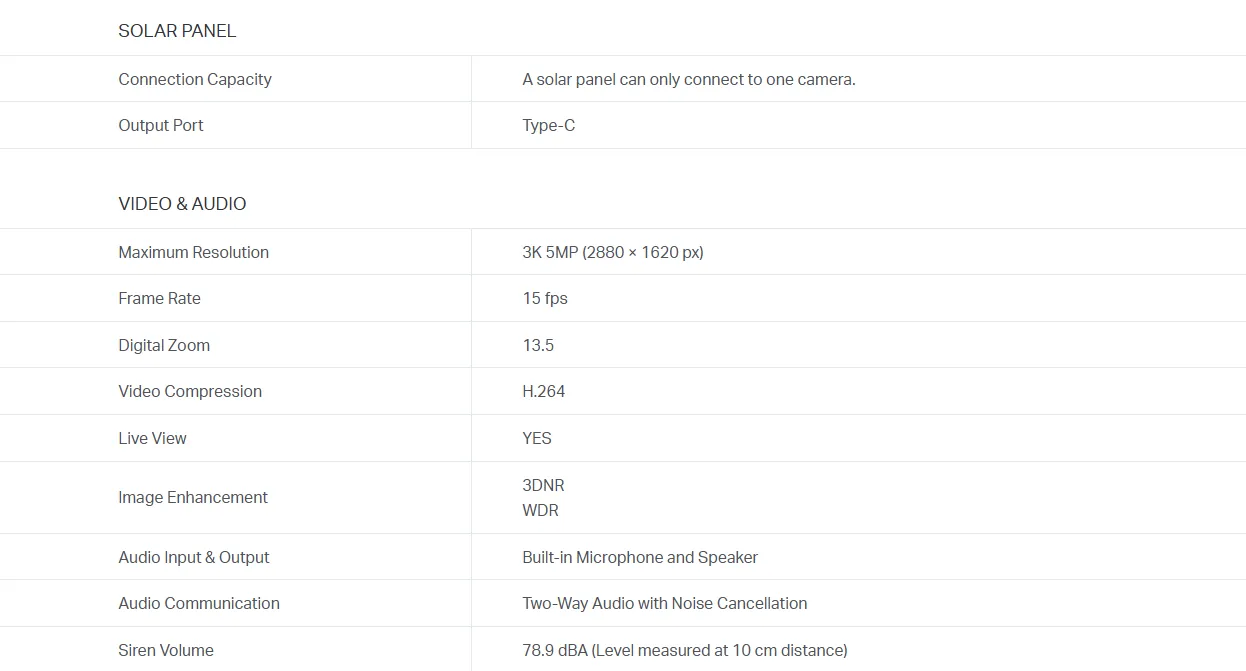Click the Digital Zoom label

click(x=164, y=345)
